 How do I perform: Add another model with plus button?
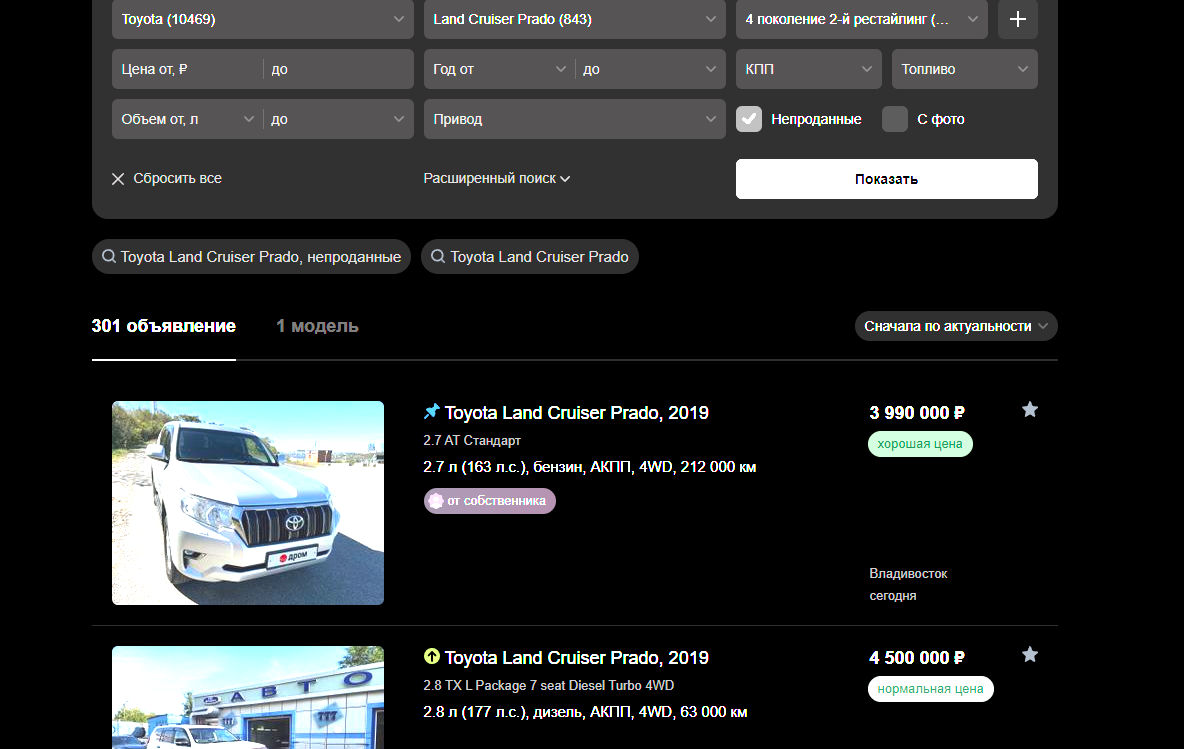pos(1017,19)
